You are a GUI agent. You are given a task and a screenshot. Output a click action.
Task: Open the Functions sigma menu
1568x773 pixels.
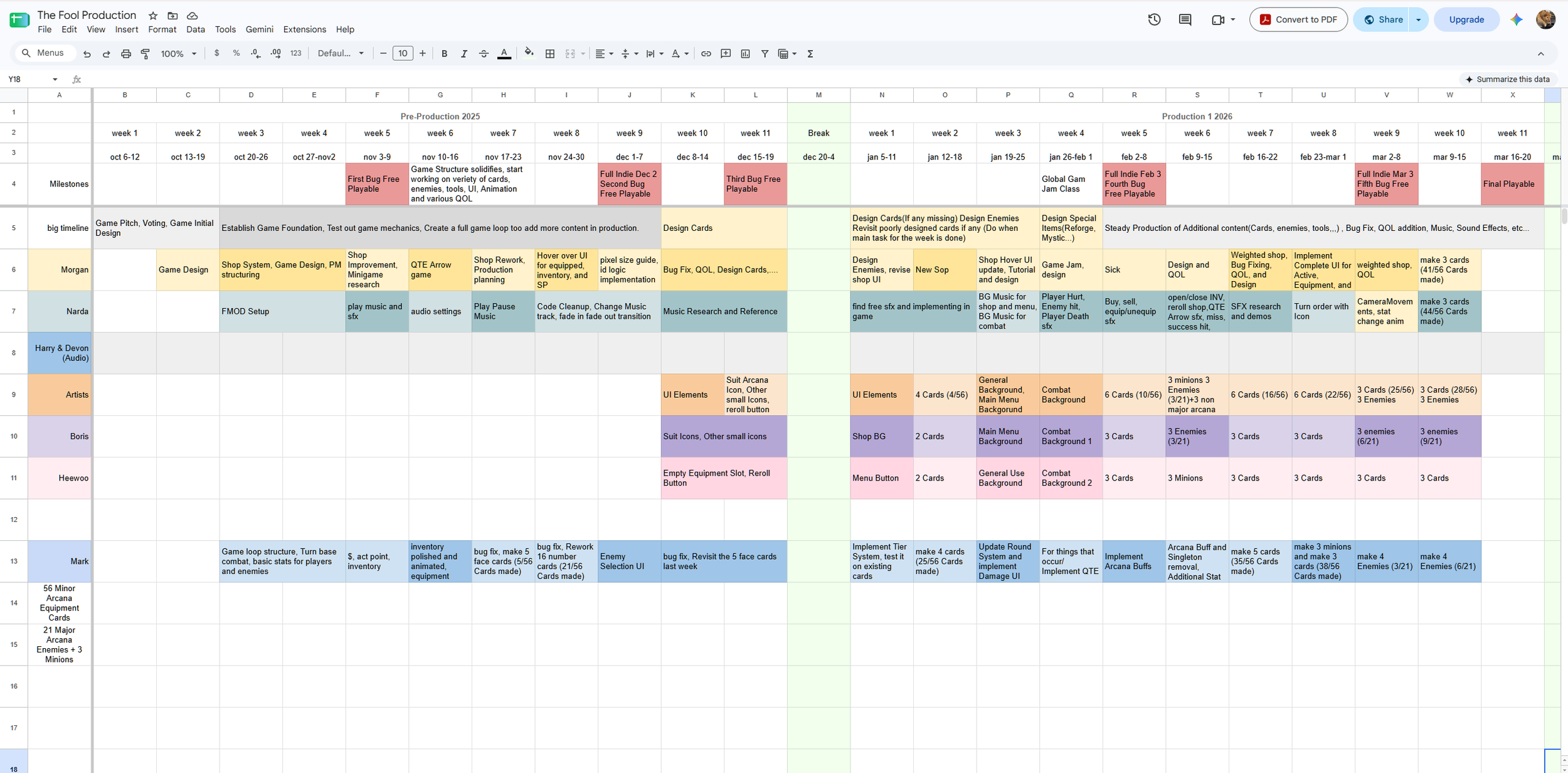click(x=810, y=54)
